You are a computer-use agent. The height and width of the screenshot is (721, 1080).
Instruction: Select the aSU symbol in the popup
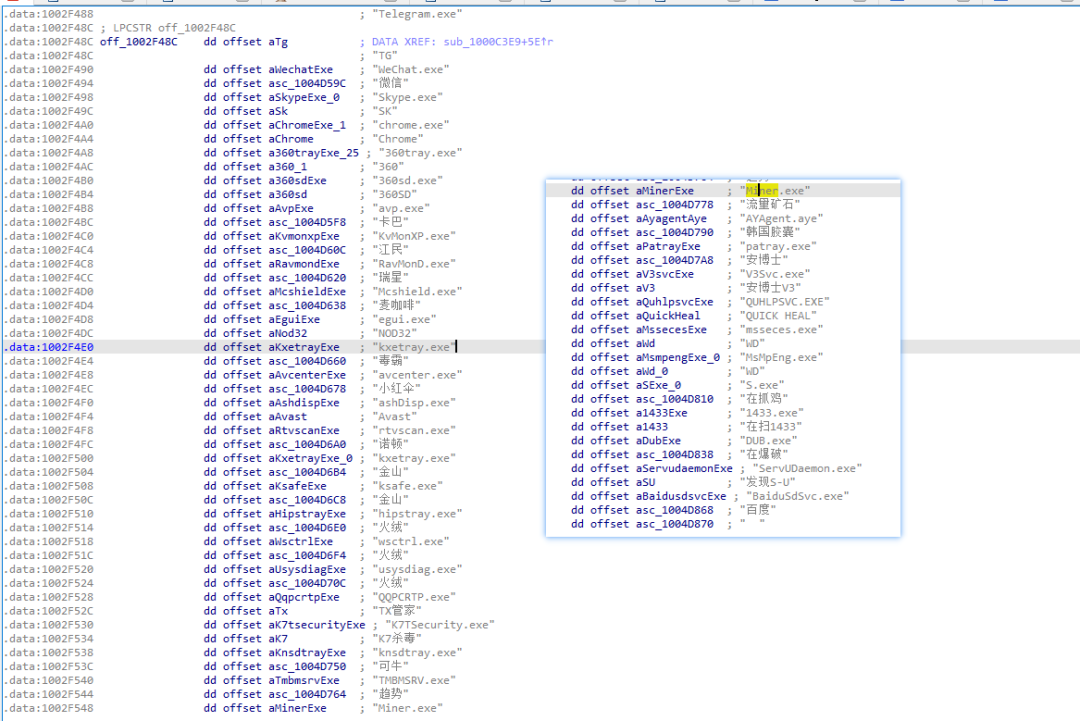[645, 482]
